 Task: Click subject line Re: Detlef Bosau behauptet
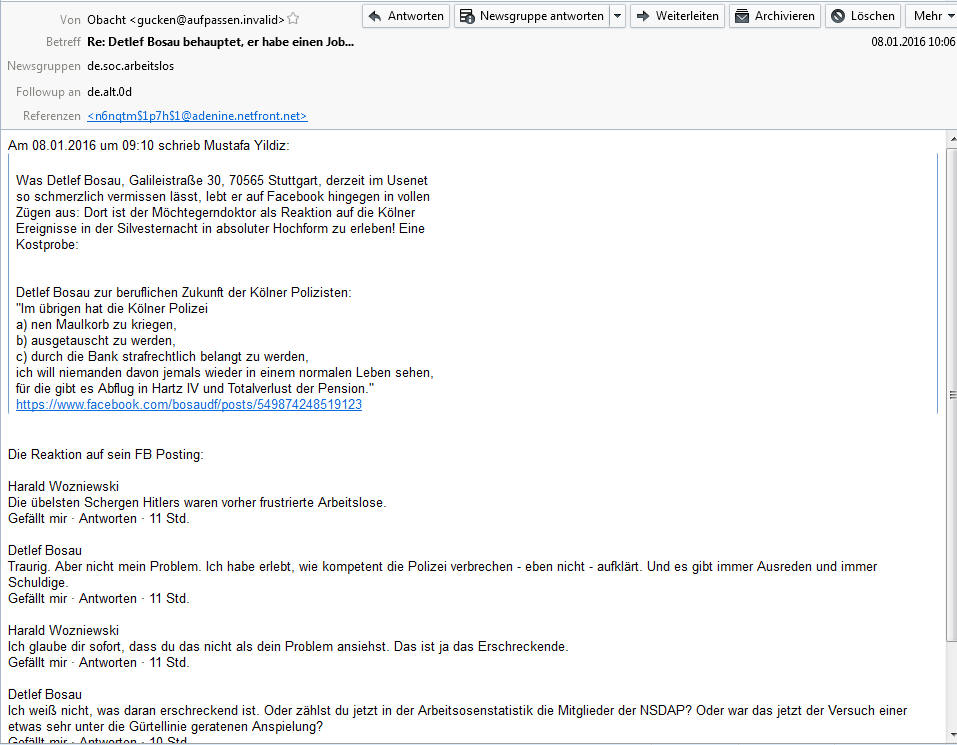pos(220,42)
